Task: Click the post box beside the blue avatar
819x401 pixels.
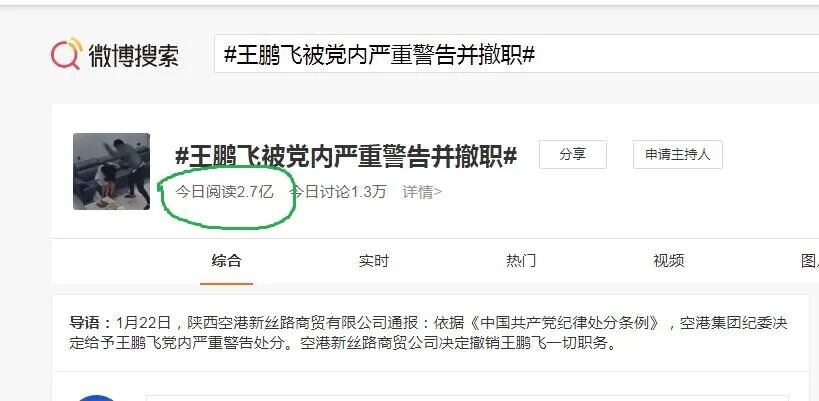Action: pos(467,398)
